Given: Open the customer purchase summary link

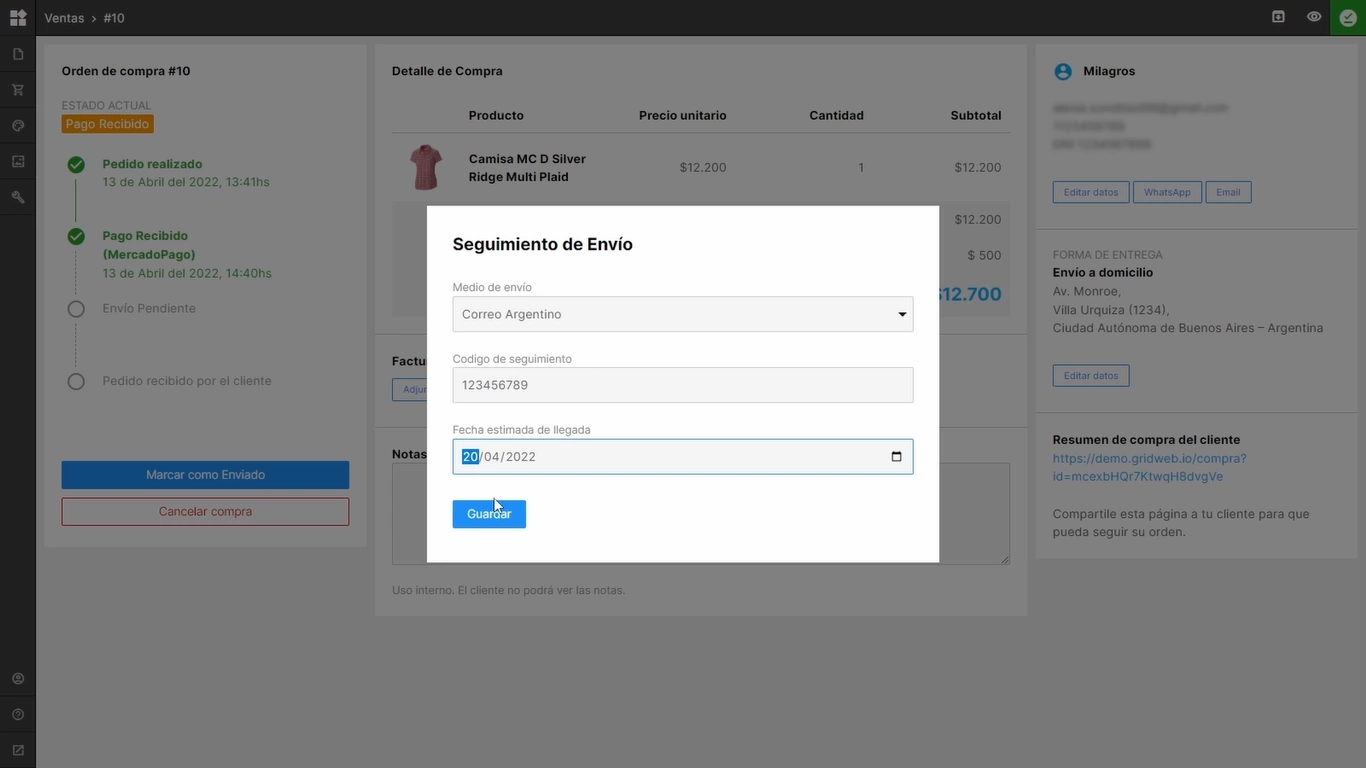Looking at the screenshot, I should coord(1149,468).
